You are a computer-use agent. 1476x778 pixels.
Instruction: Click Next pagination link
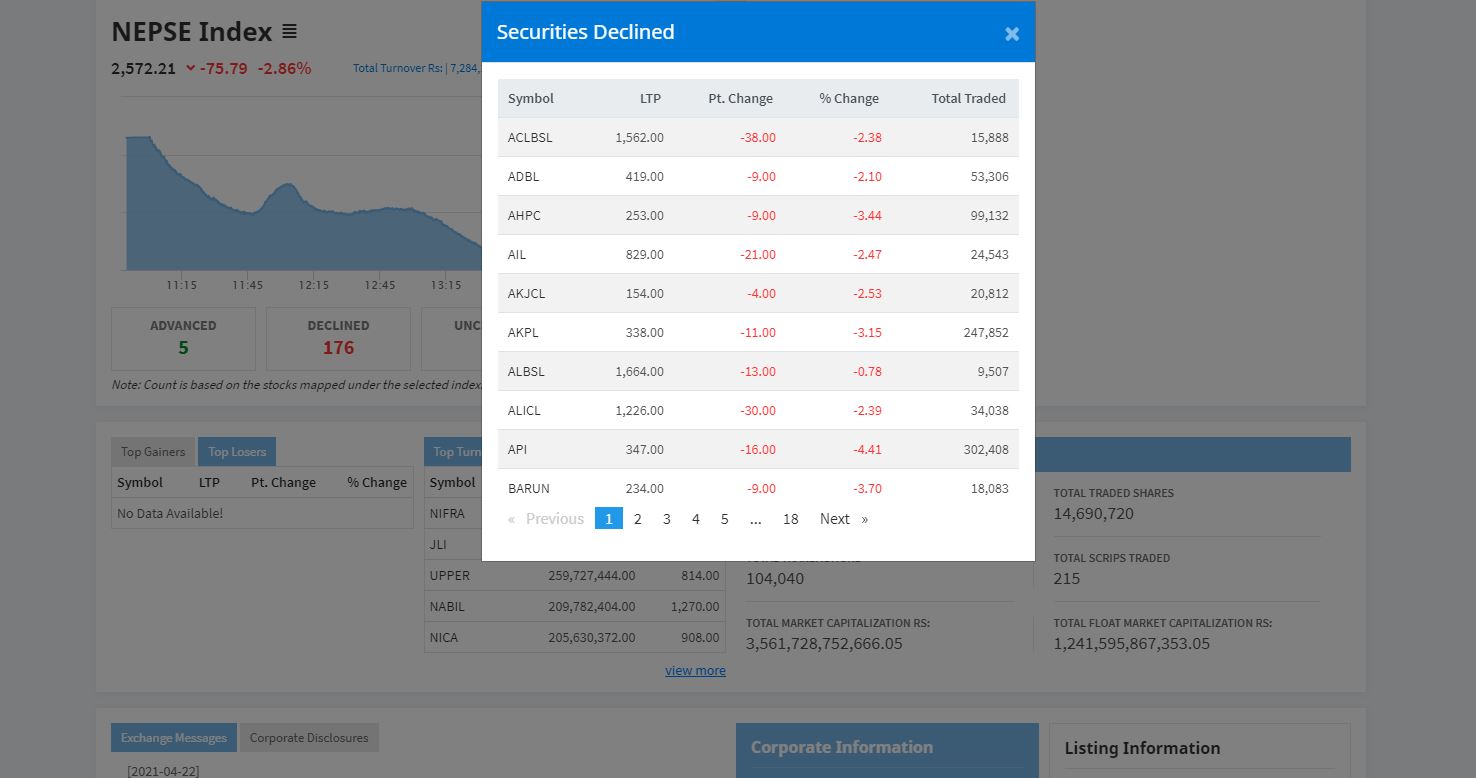(843, 518)
